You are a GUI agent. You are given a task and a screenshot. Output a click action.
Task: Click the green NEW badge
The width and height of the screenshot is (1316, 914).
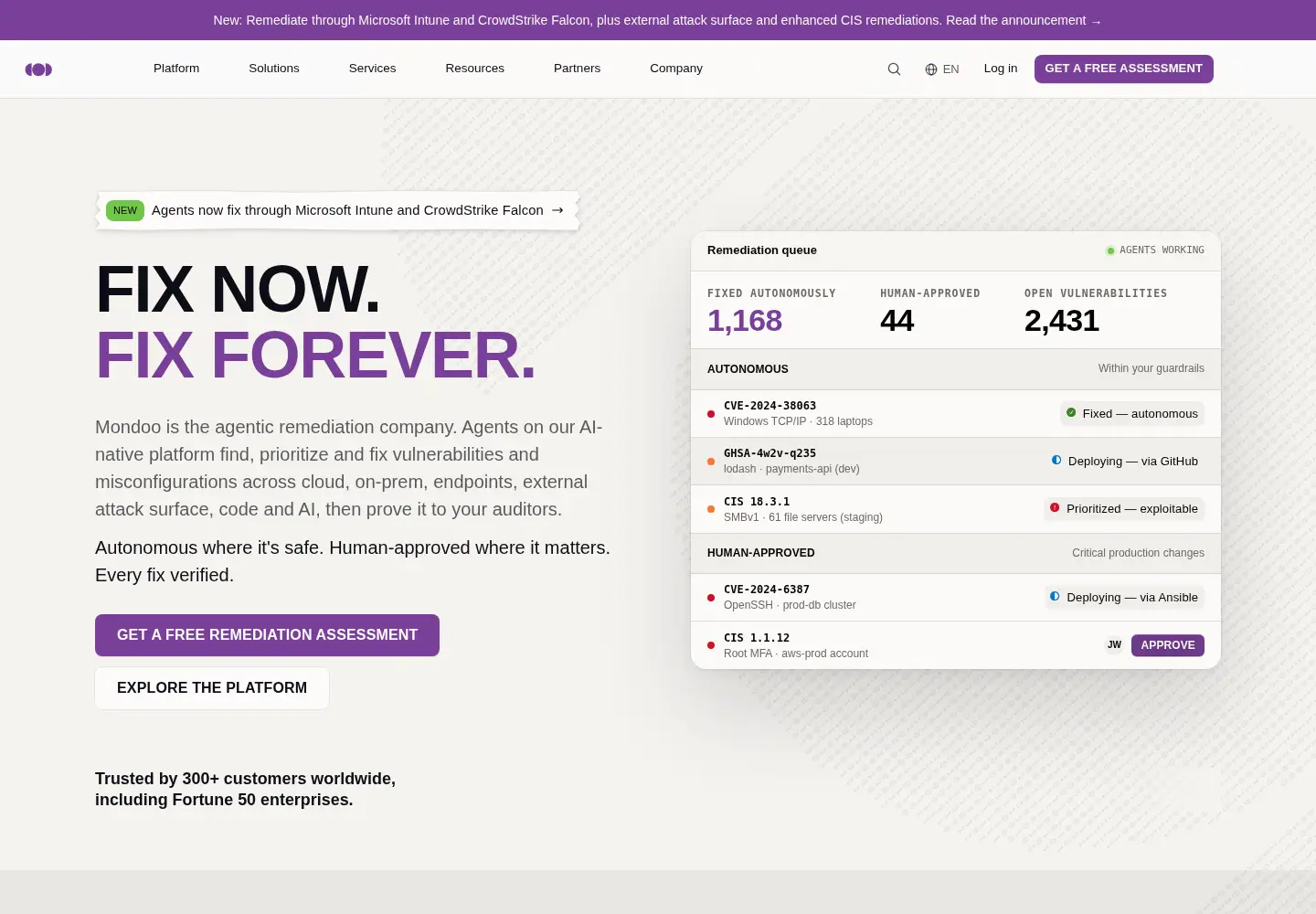pos(125,210)
